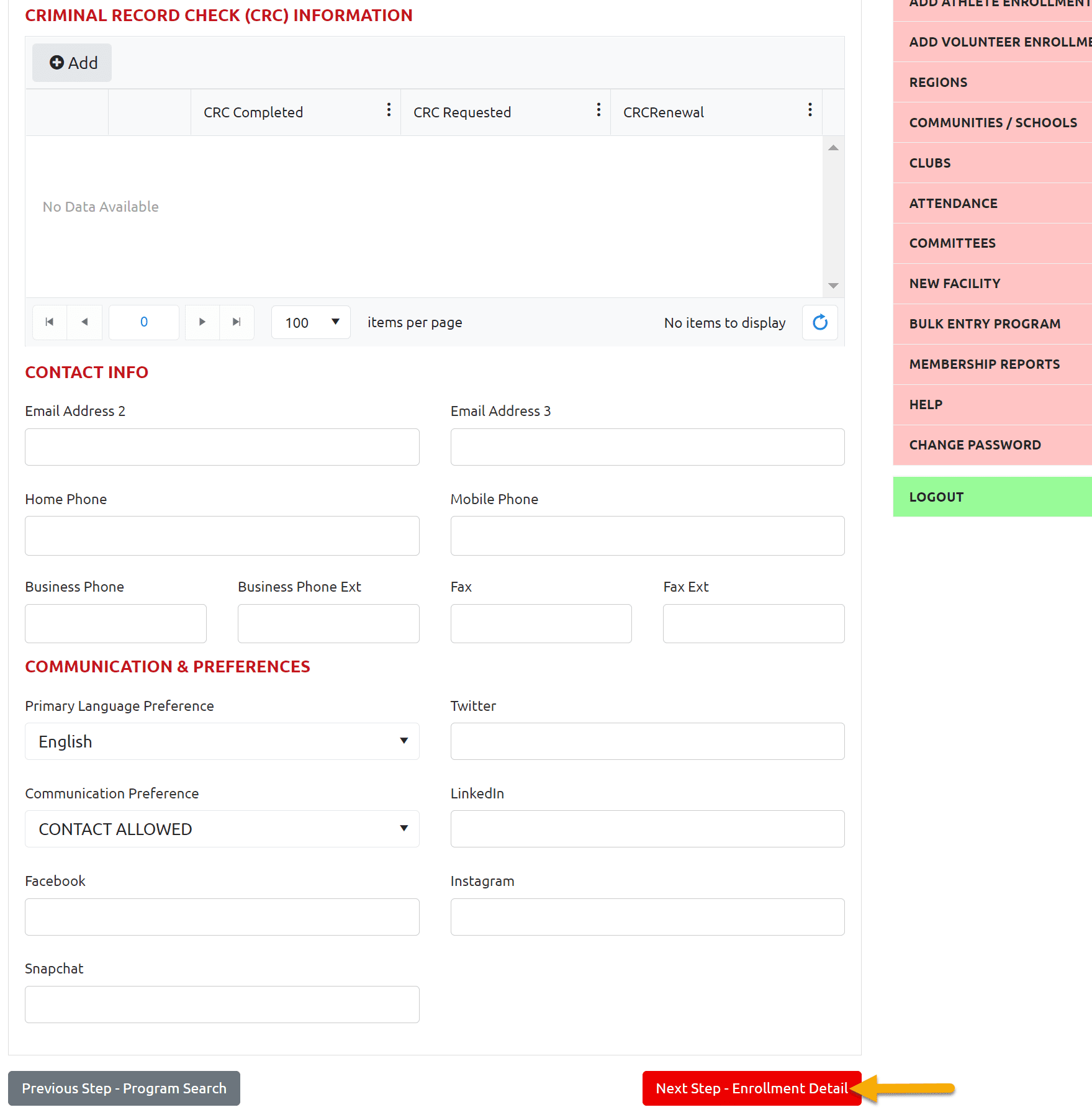Click the Business Phone field

(x=116, y=624)
